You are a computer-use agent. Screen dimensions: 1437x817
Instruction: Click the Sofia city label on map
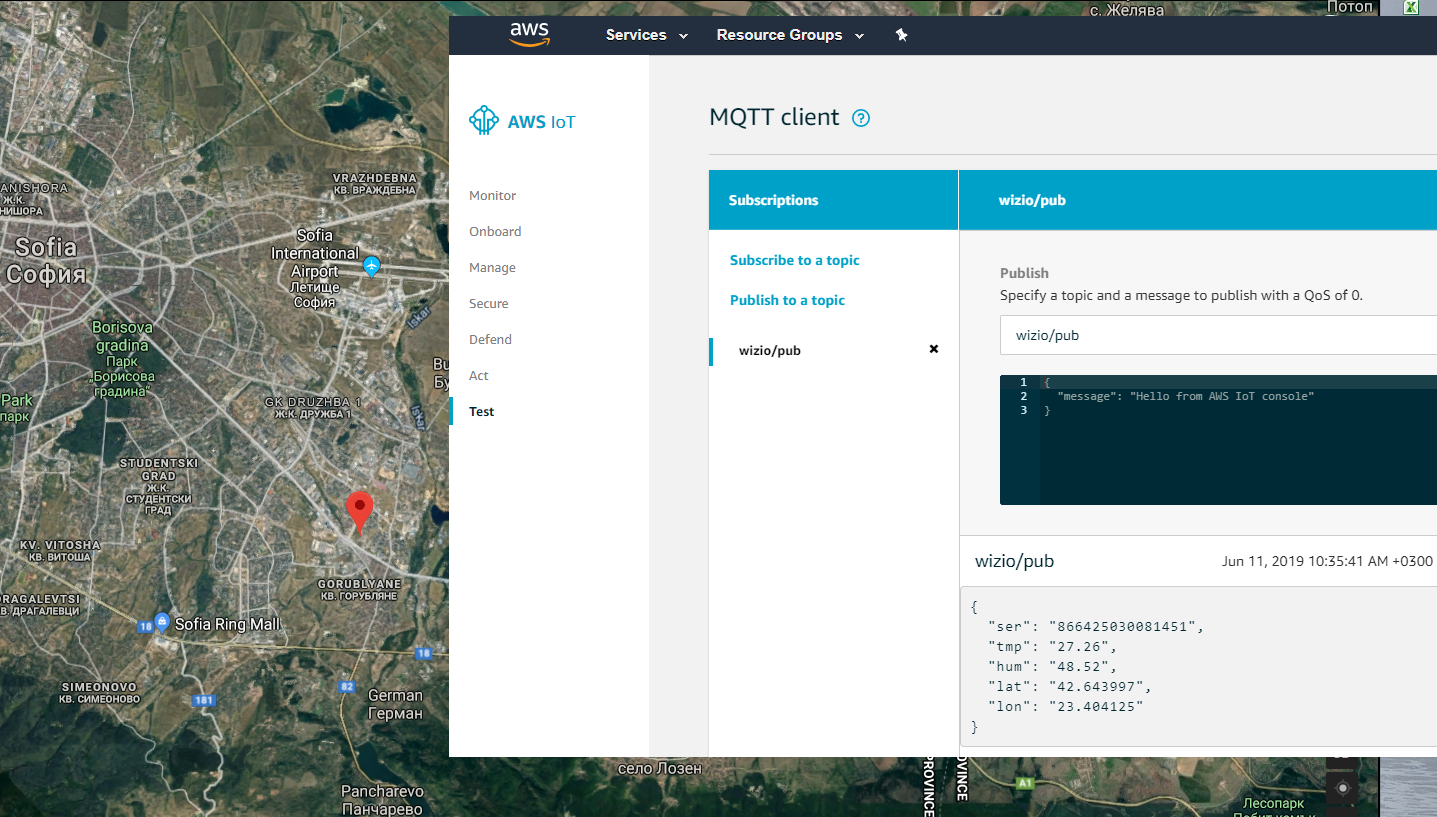[x=46, y=260]
